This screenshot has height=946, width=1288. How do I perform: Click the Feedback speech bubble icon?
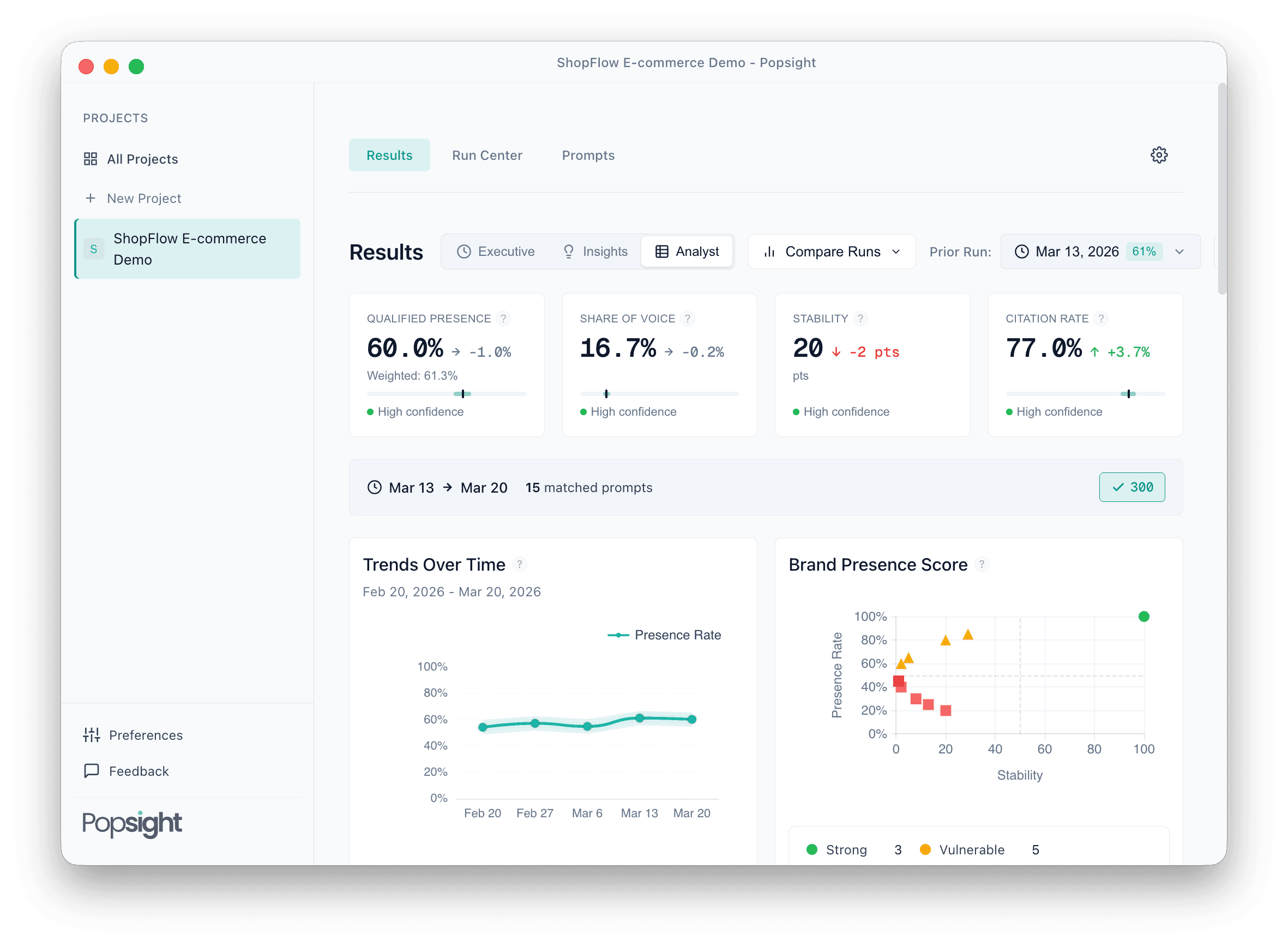pyautogui.click(x=92, y=771)
